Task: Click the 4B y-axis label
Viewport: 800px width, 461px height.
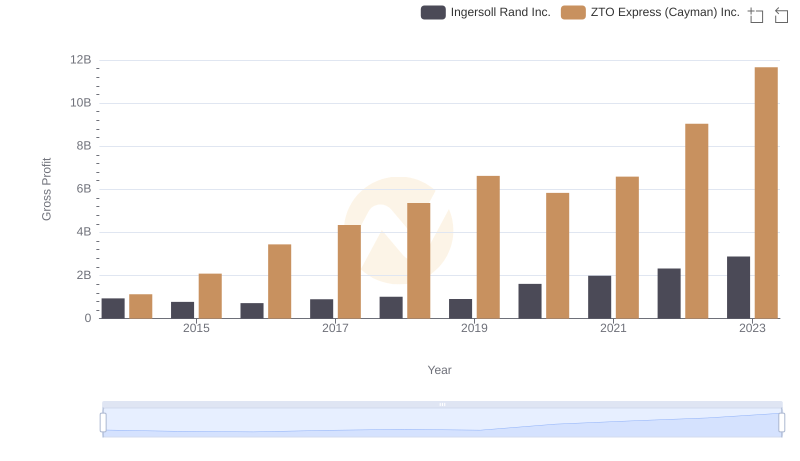Action: tap(84, 232)
